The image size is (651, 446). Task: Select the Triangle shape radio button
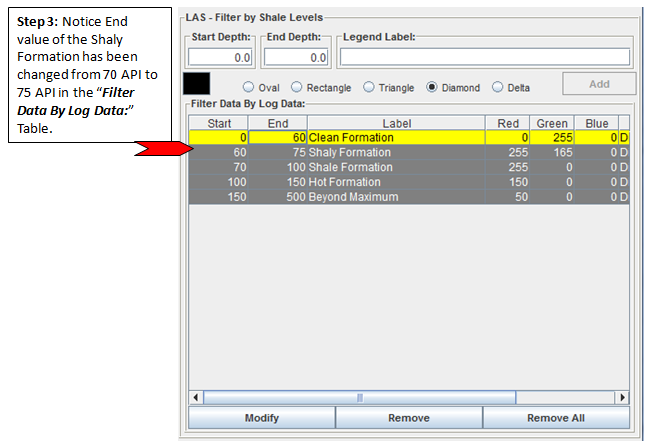(x=369, y=87)
